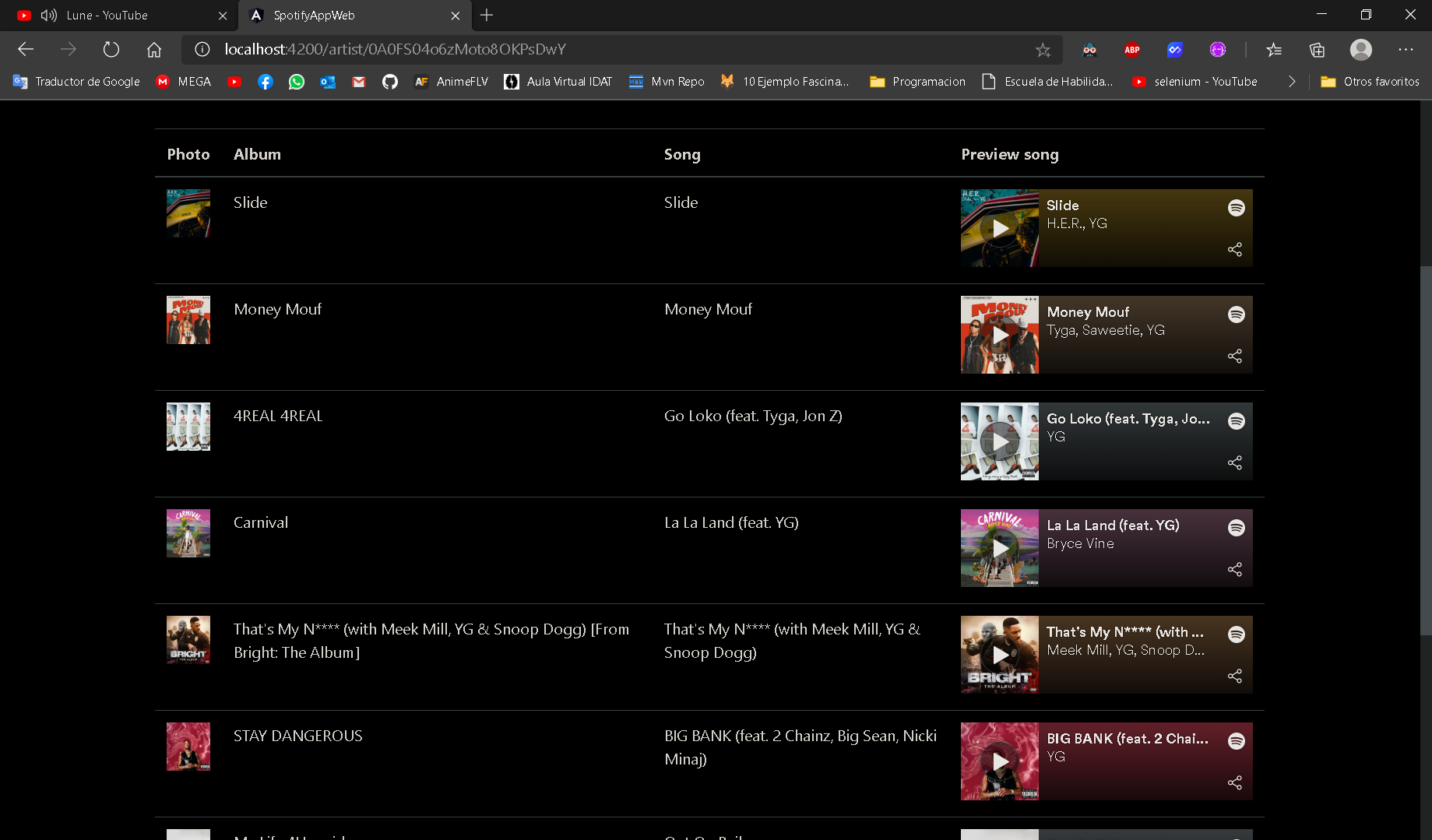
Task: Open the Programacion bookmarks folder
Action: click(917, 81)
